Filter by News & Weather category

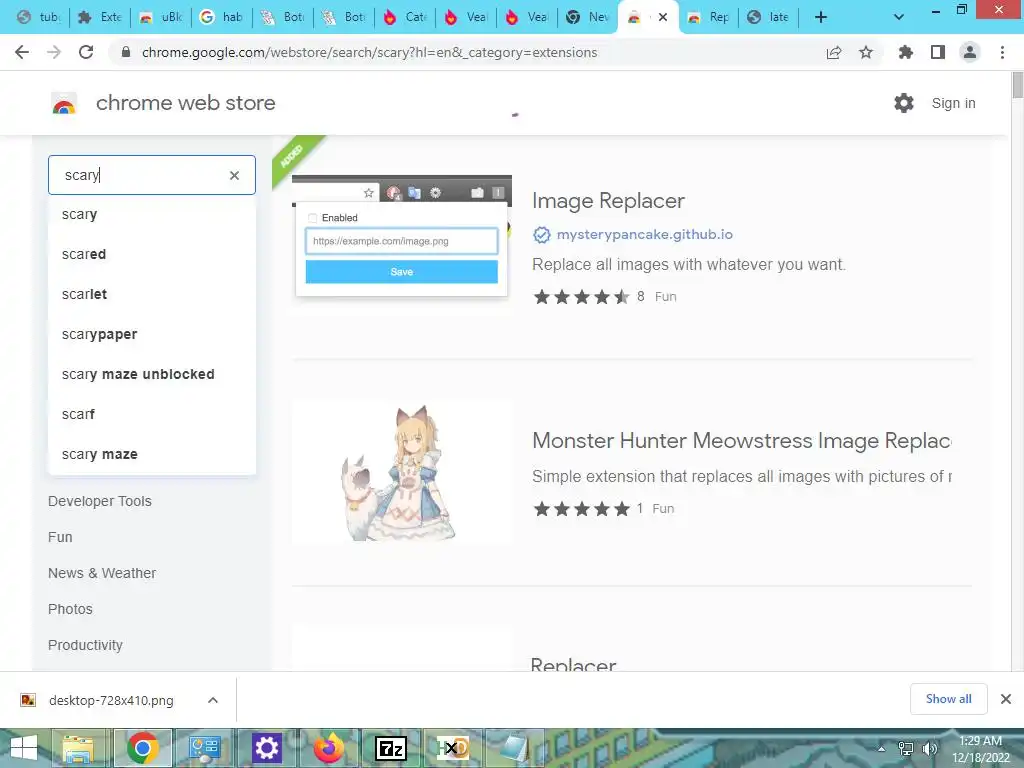tap(102, 573)
